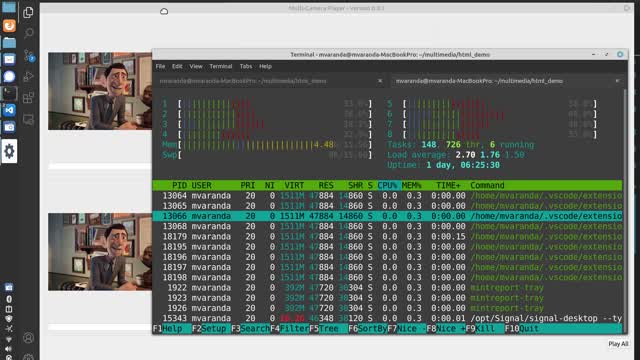Click the progress bar under the top video
640x360 pixels.
[x=100, y=166]
